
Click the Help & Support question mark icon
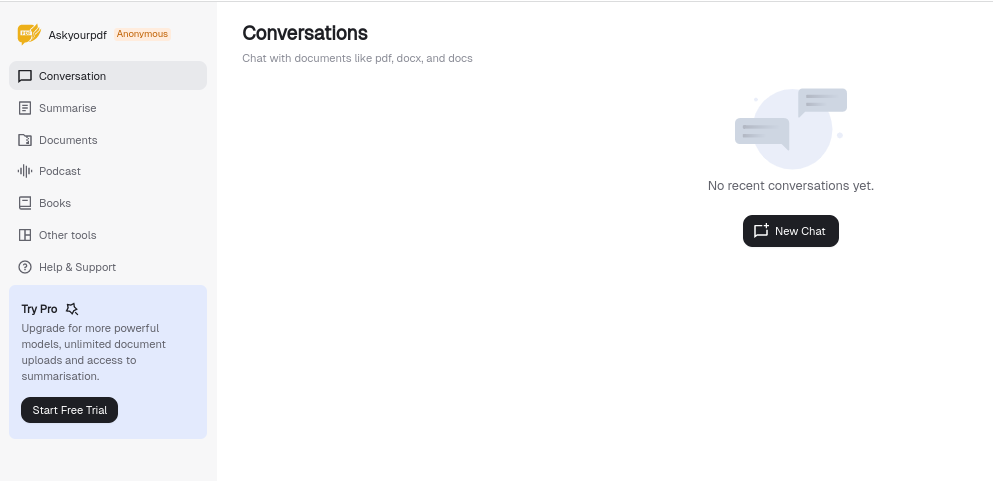25,267
